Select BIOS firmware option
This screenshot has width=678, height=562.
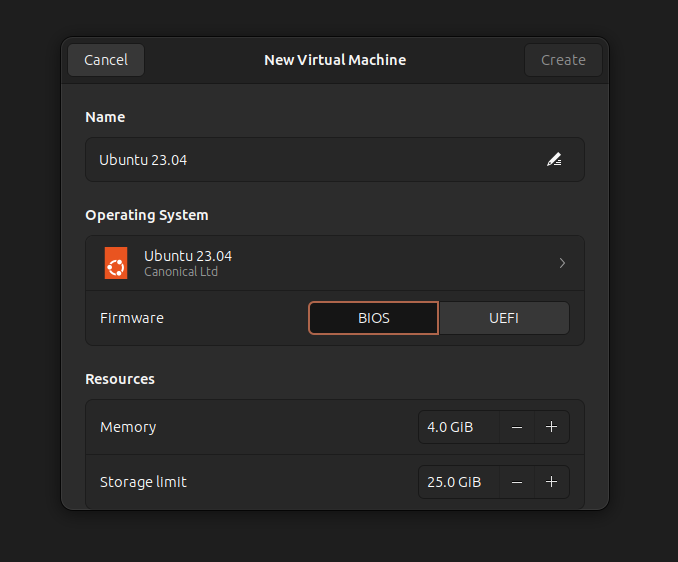point(374,318)
